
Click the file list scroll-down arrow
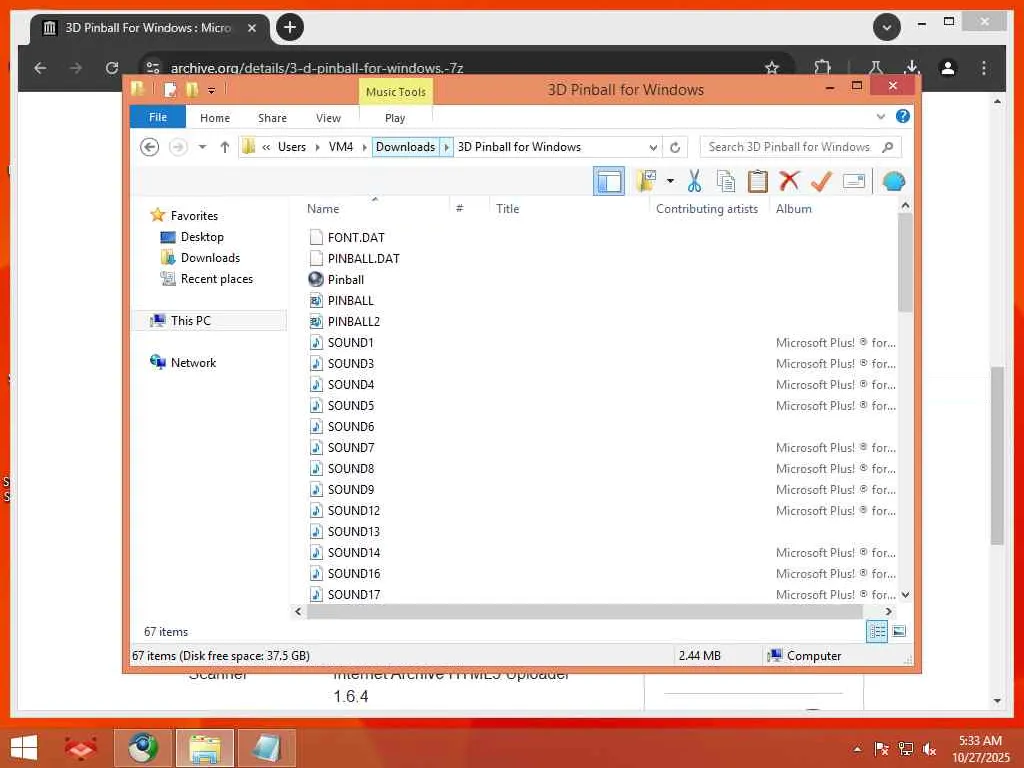pos(905,594)
